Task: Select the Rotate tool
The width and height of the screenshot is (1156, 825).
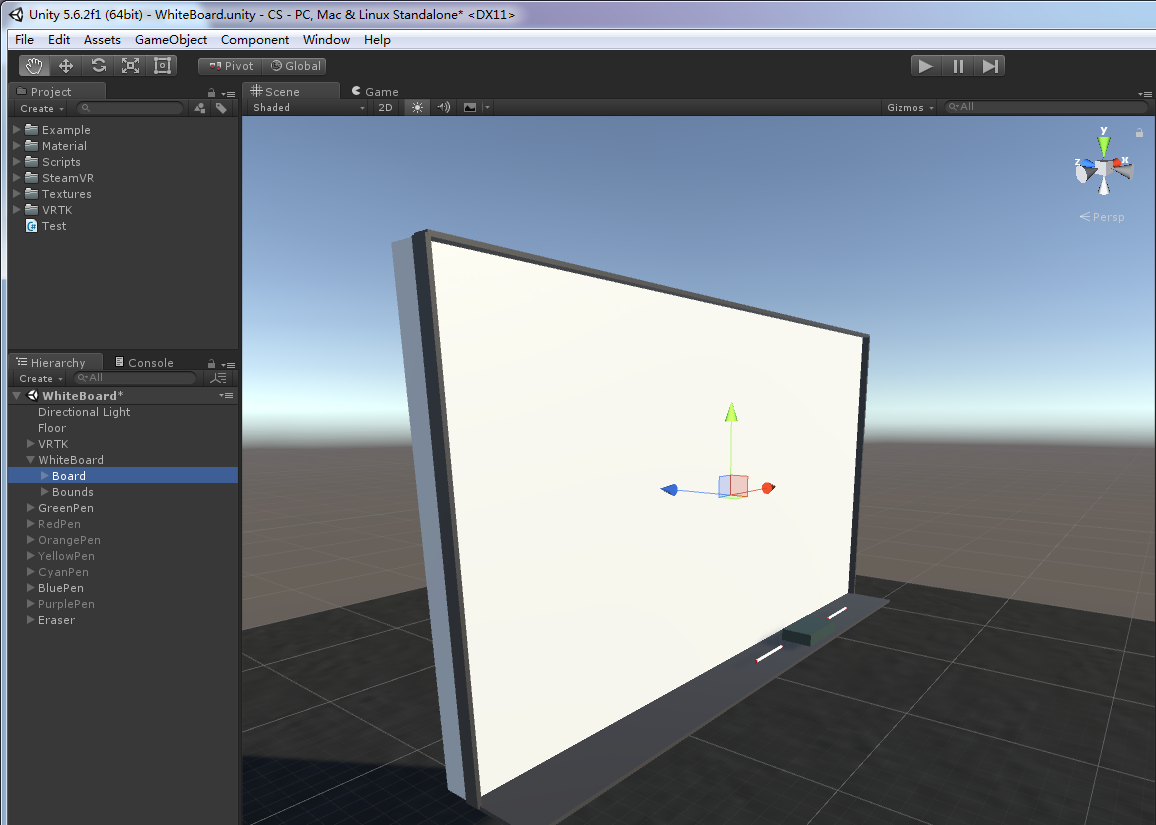Action: (98, 66)
